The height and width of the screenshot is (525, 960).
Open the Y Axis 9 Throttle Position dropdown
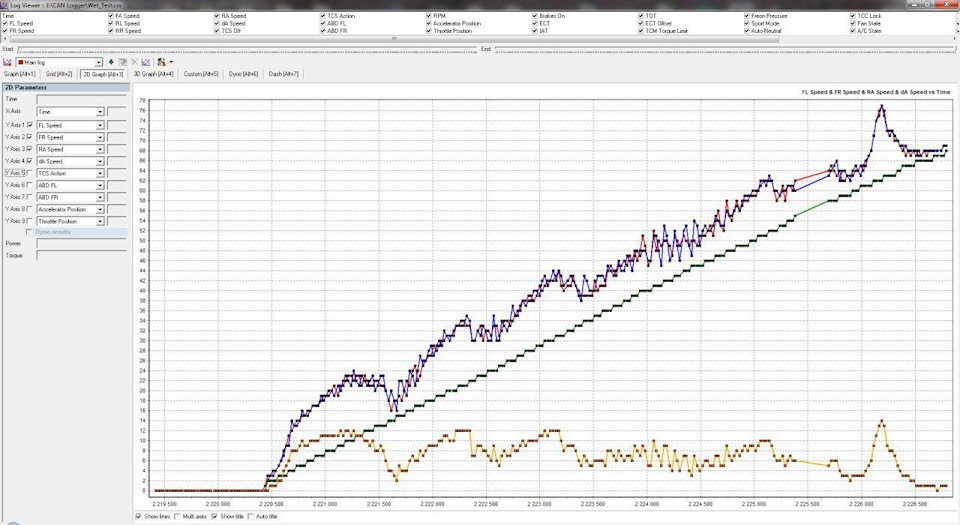(x=100, y=222)
